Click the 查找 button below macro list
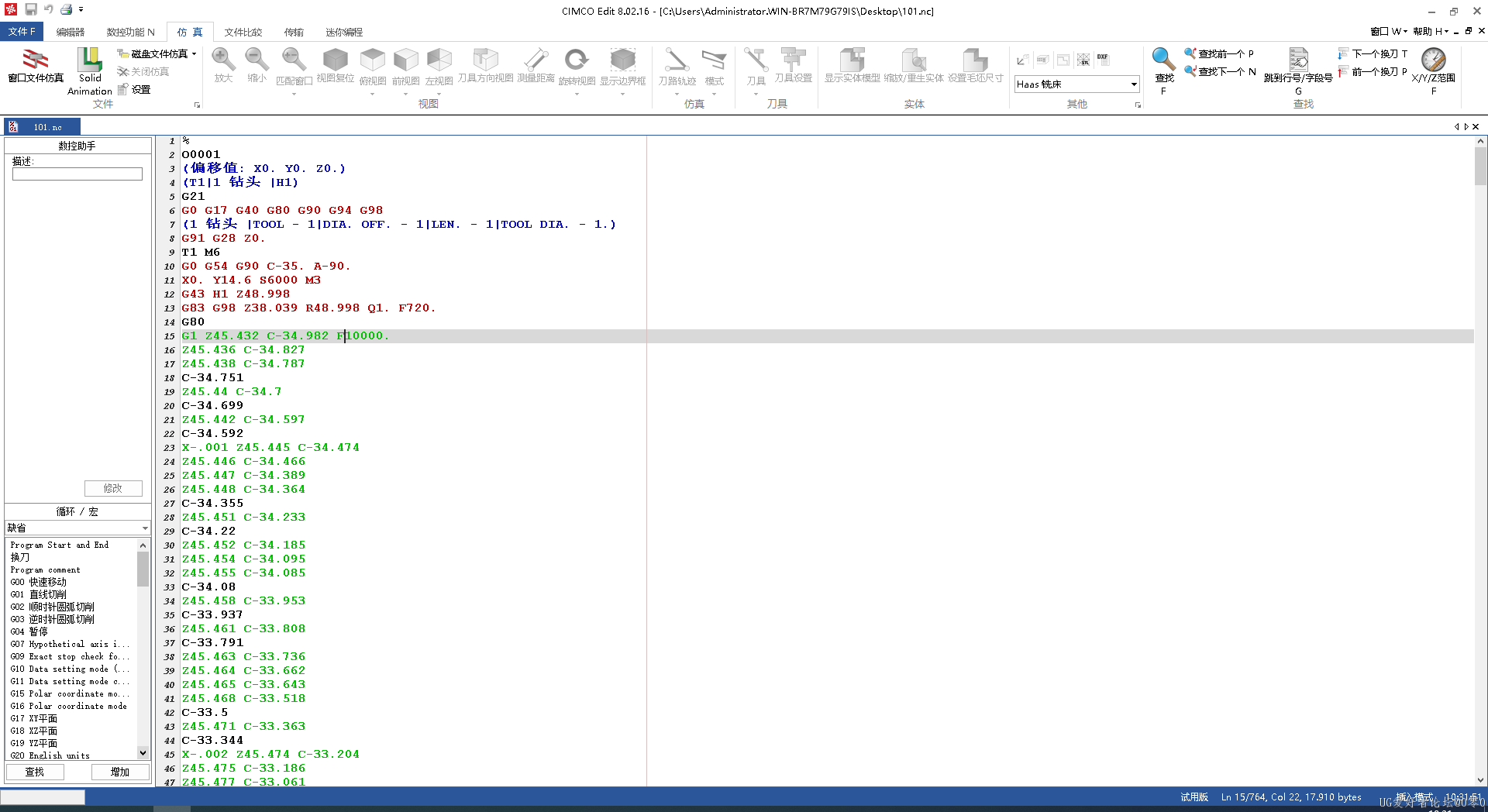The height and width of the screenshot is (812, 1488). (x=35, y=772)
